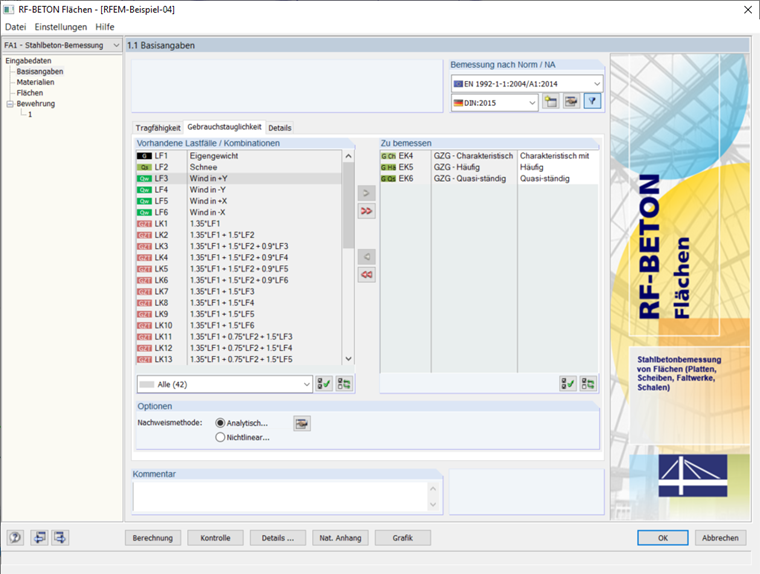760x574 pixels.
Task: Click the next table icon at bottom left
Action: 60,537
